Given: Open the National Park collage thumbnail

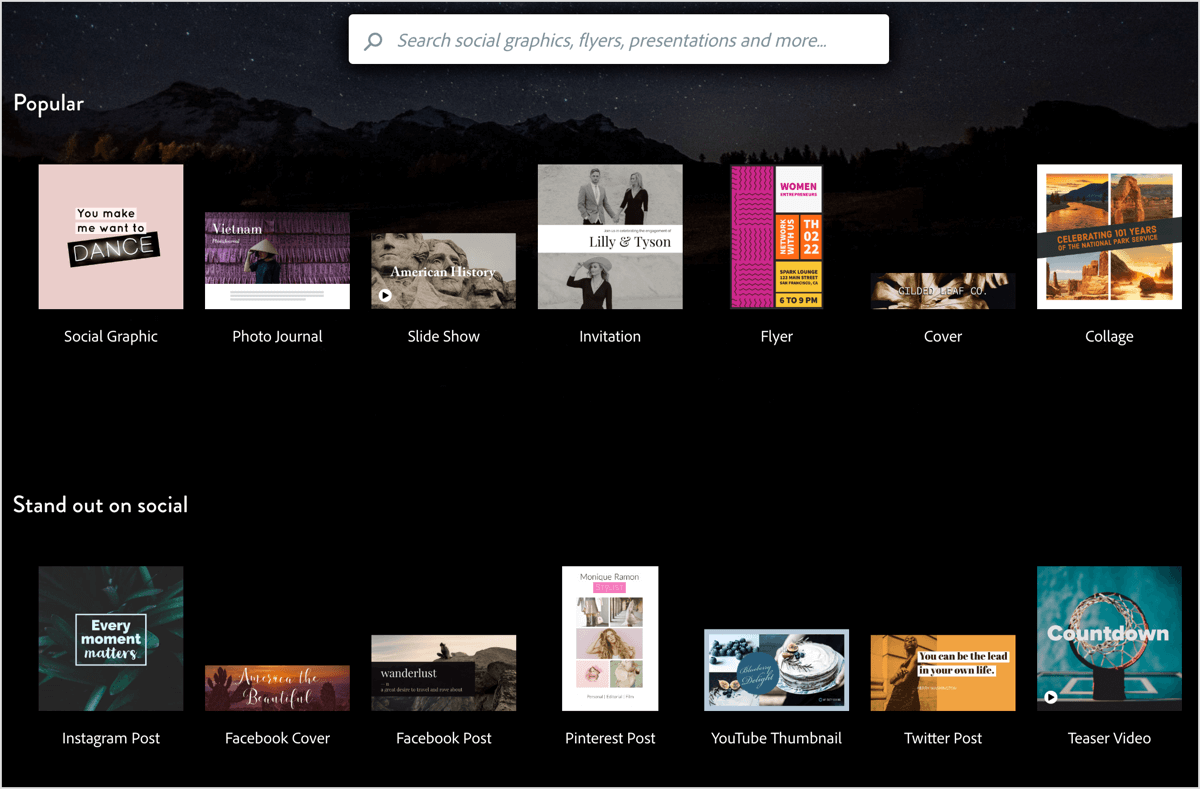Looking at the screenshot, I should 1109,237.
